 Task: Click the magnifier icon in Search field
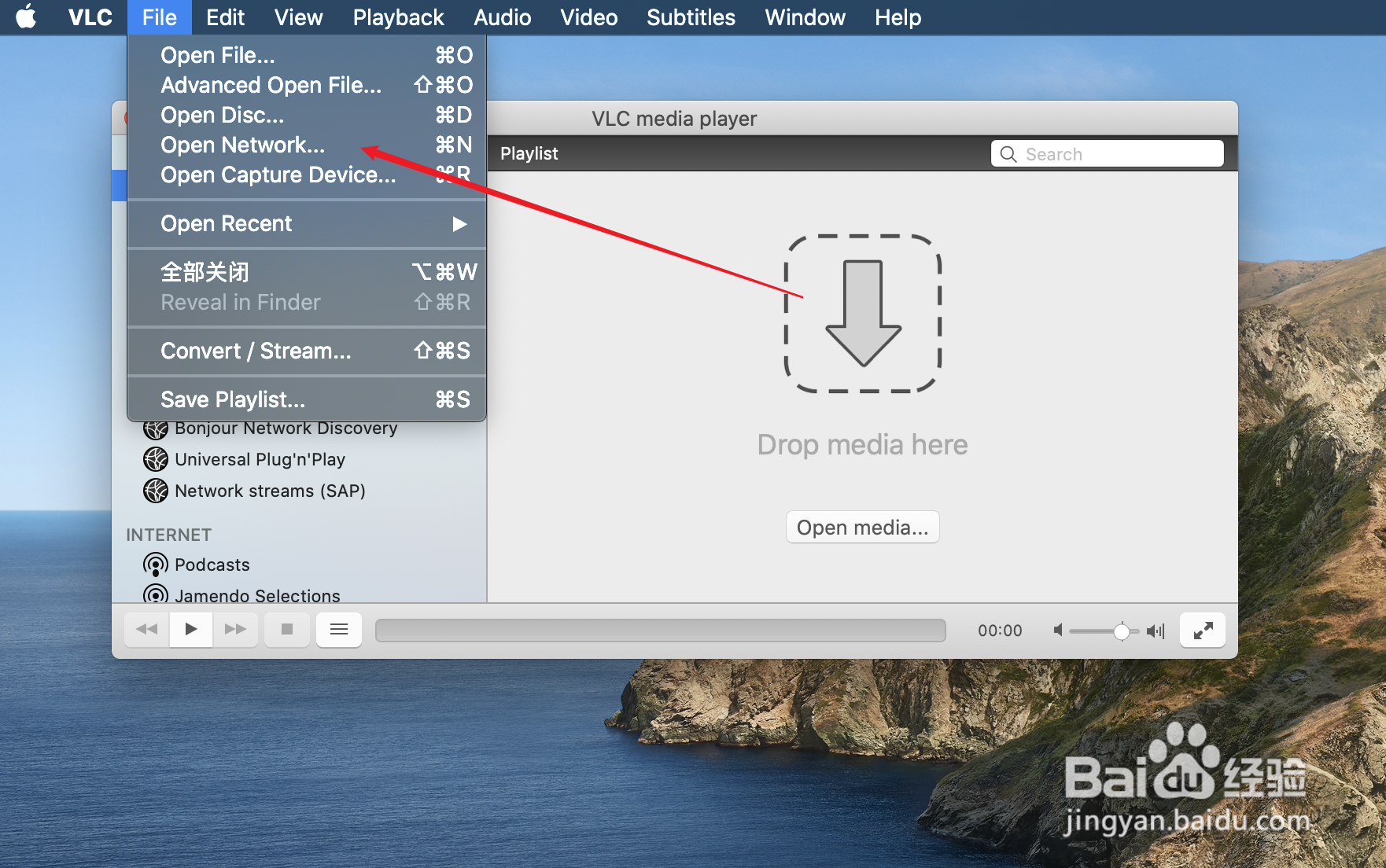[x=1008, y=154]
